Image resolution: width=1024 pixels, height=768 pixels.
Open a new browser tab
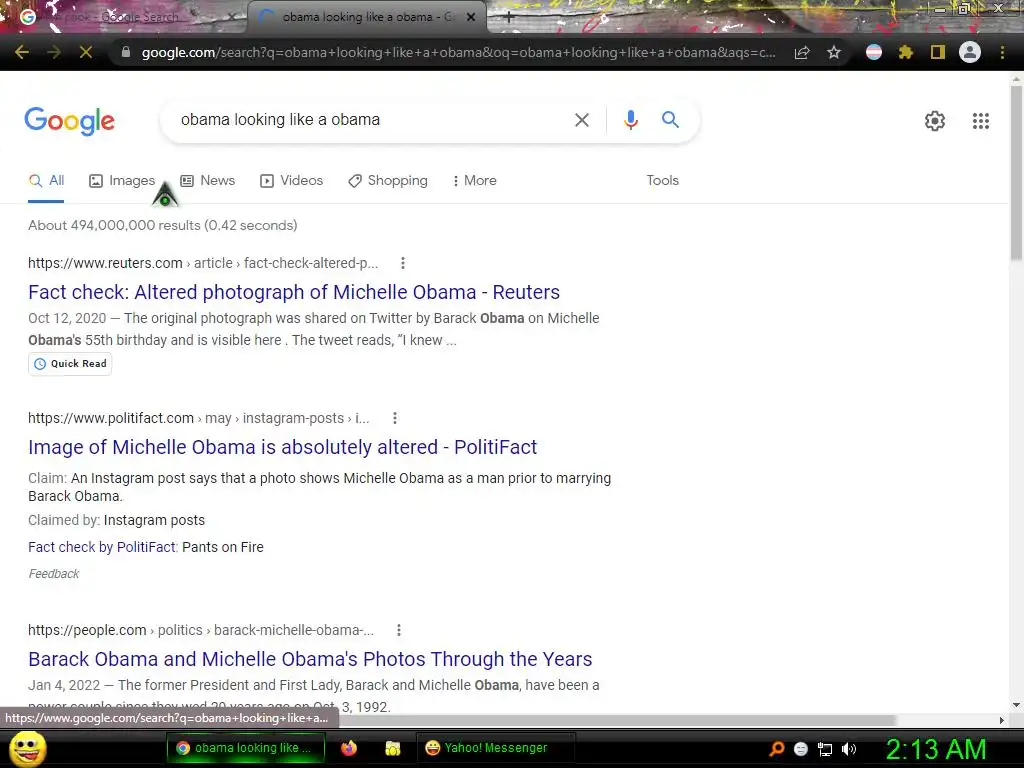509,18
